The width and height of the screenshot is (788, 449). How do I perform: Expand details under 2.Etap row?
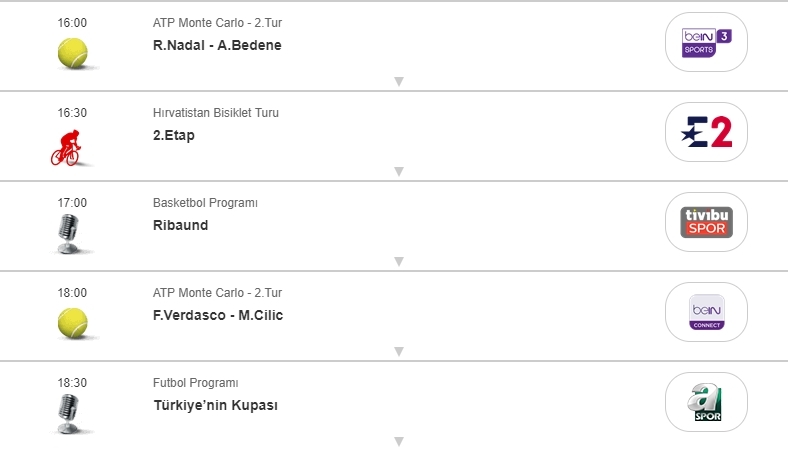pyautogui.click(x=398, y=172)
